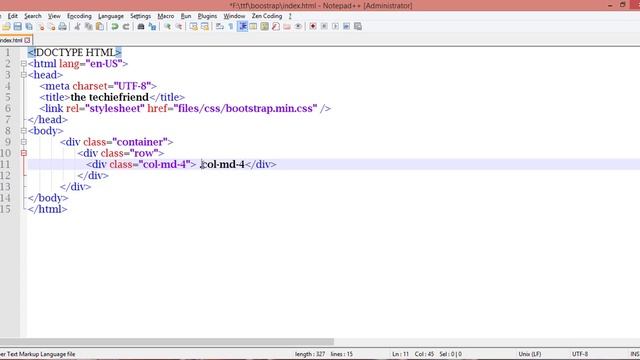Toggle synchronized horizontal scrolling
Image resolution: width=640 pixels, height=360 pixels.
click(205, 27)
